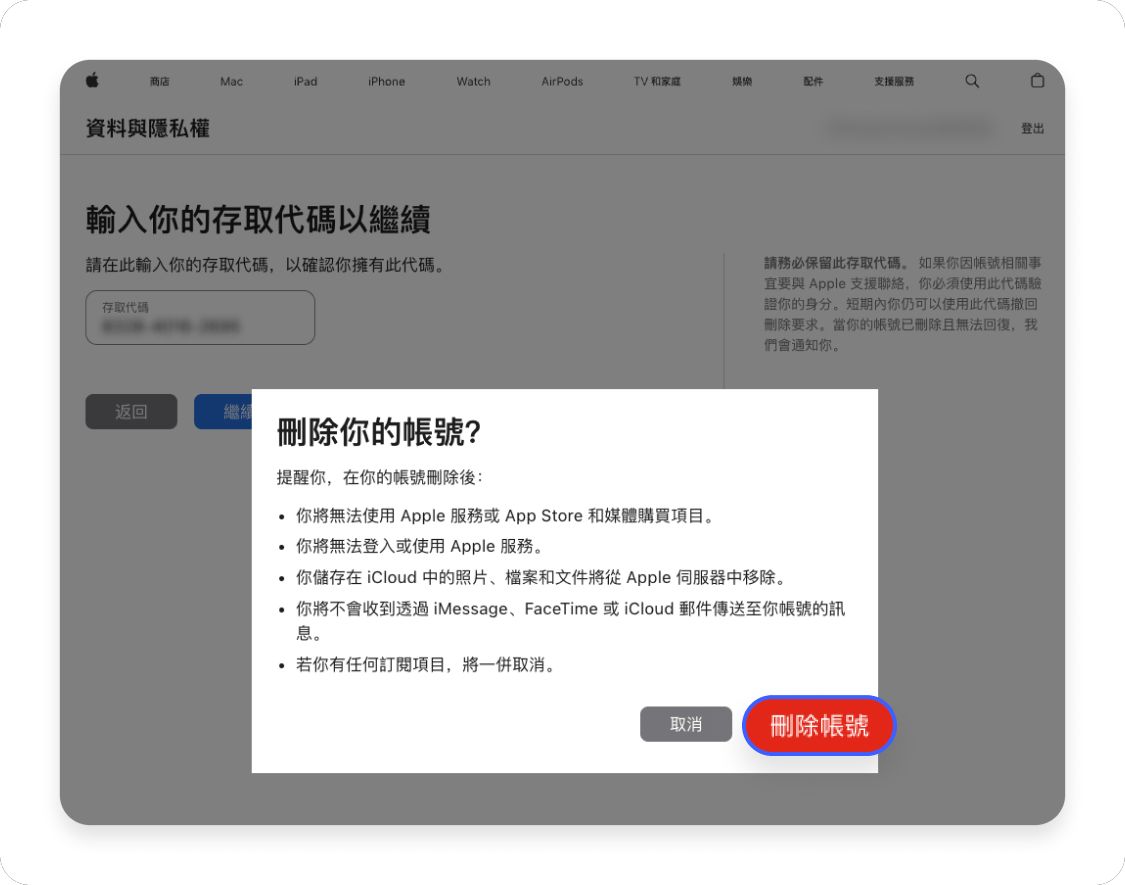Focus the 存取代碼 input field

point(200,317)
